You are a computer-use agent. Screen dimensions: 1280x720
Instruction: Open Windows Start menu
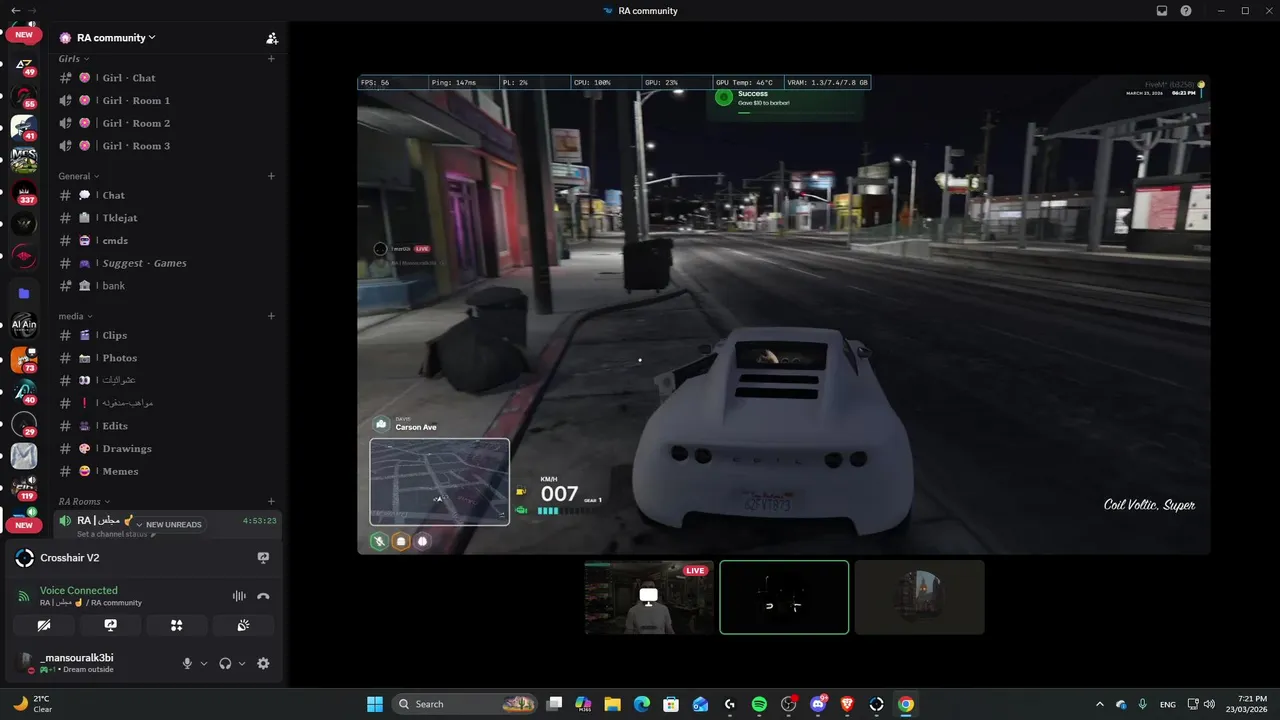click(x=375, y=704)
